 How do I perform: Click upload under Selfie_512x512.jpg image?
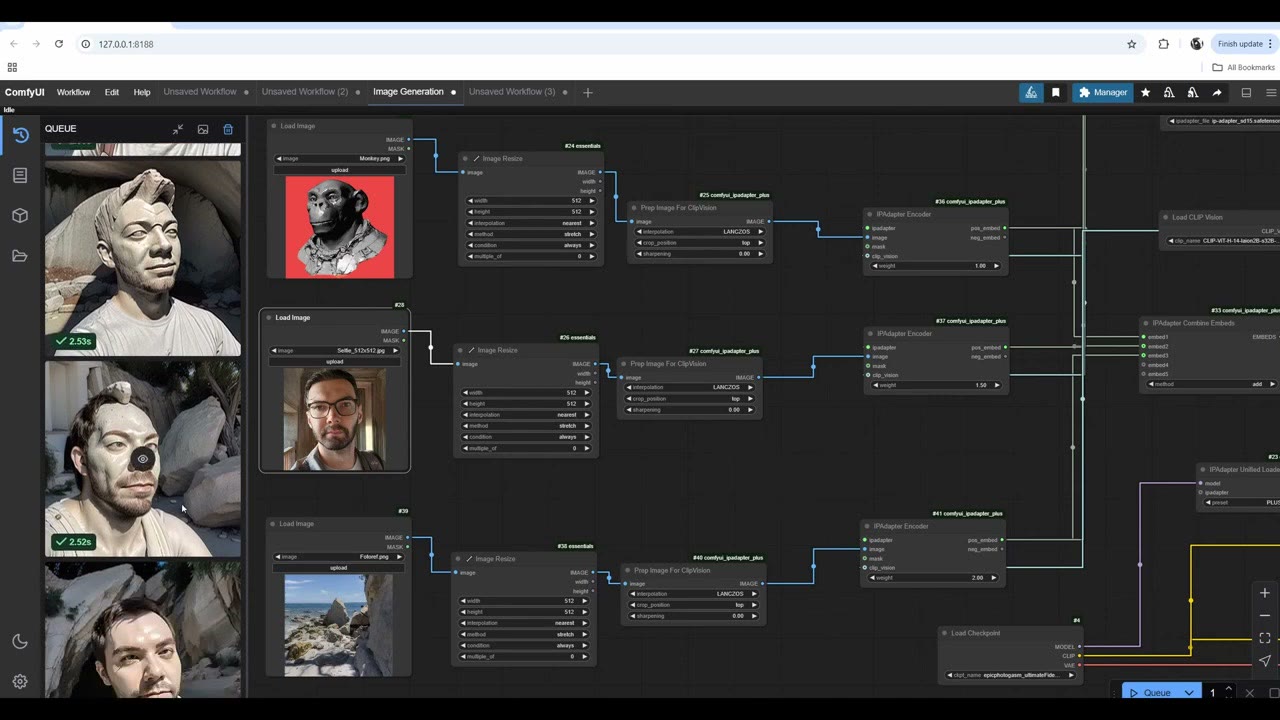[335, 361]
